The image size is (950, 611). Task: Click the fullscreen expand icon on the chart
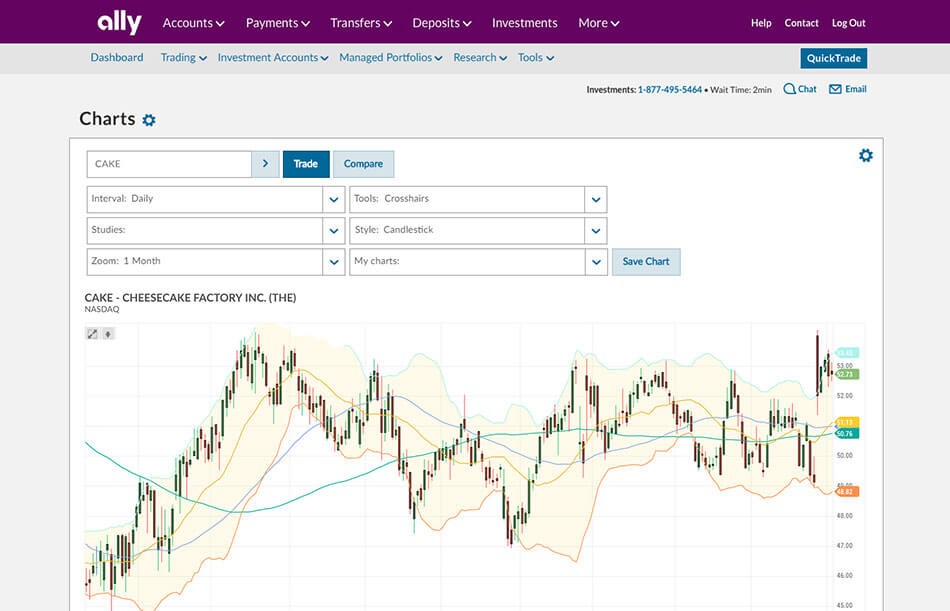[93, 332]
